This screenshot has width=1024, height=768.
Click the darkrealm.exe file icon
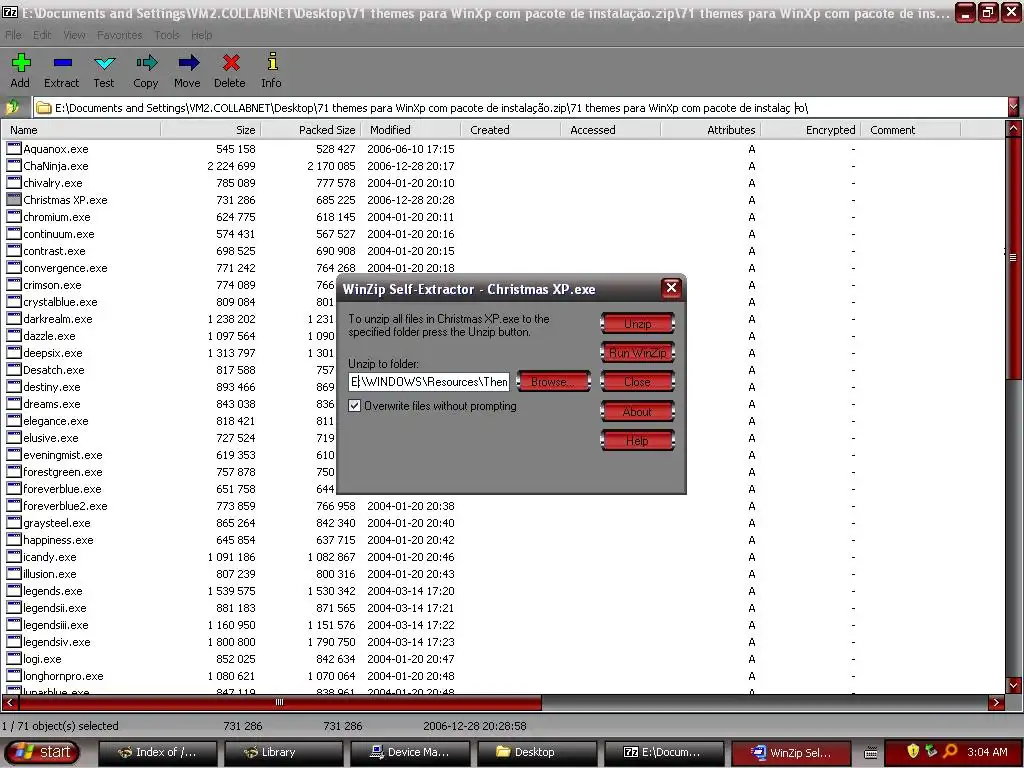click(x=14, y=318)
